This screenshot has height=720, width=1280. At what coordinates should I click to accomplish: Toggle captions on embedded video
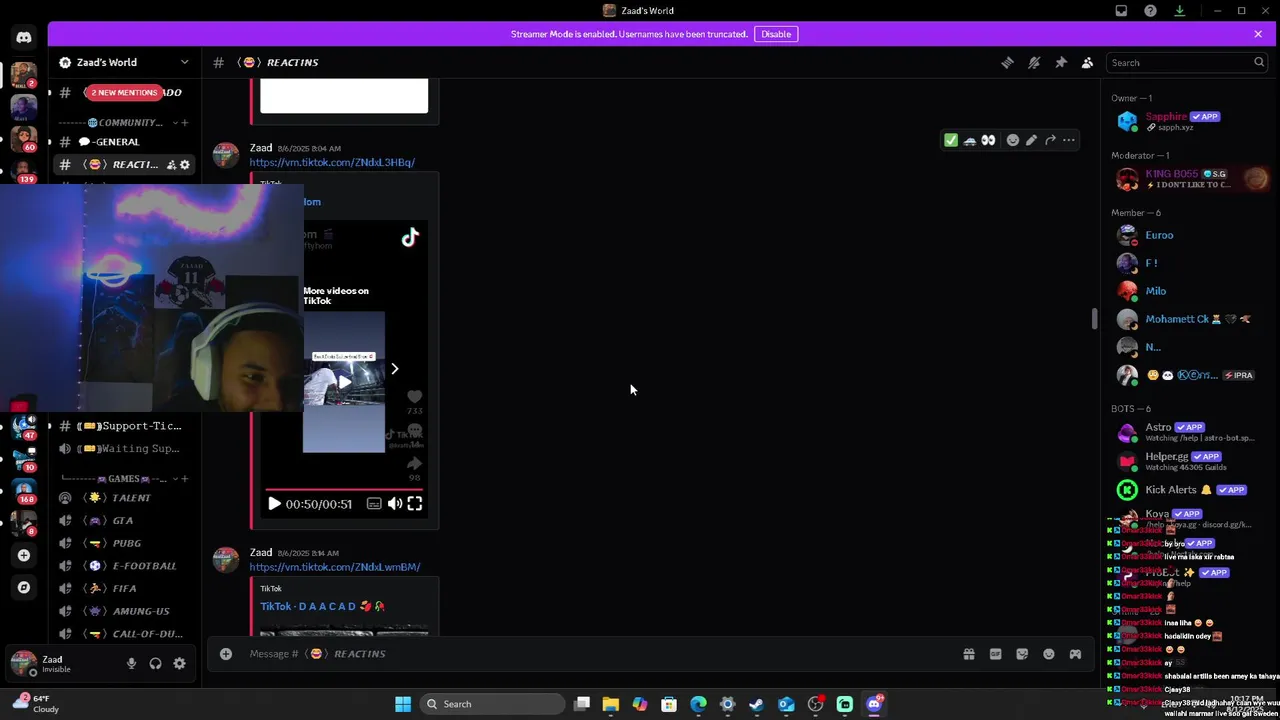(x=373, y=504)
